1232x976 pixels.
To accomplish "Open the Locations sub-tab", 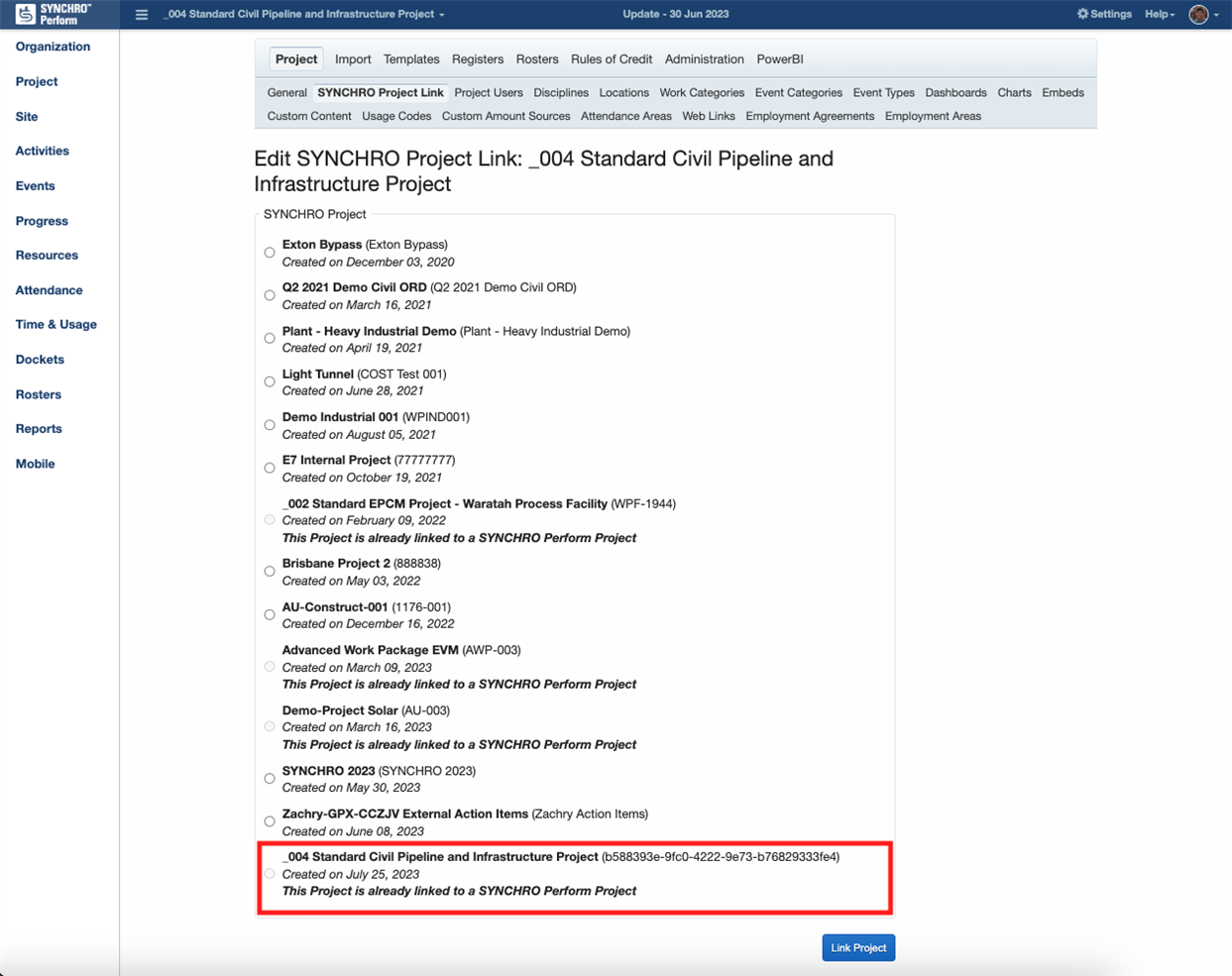I will coord(624,93).
